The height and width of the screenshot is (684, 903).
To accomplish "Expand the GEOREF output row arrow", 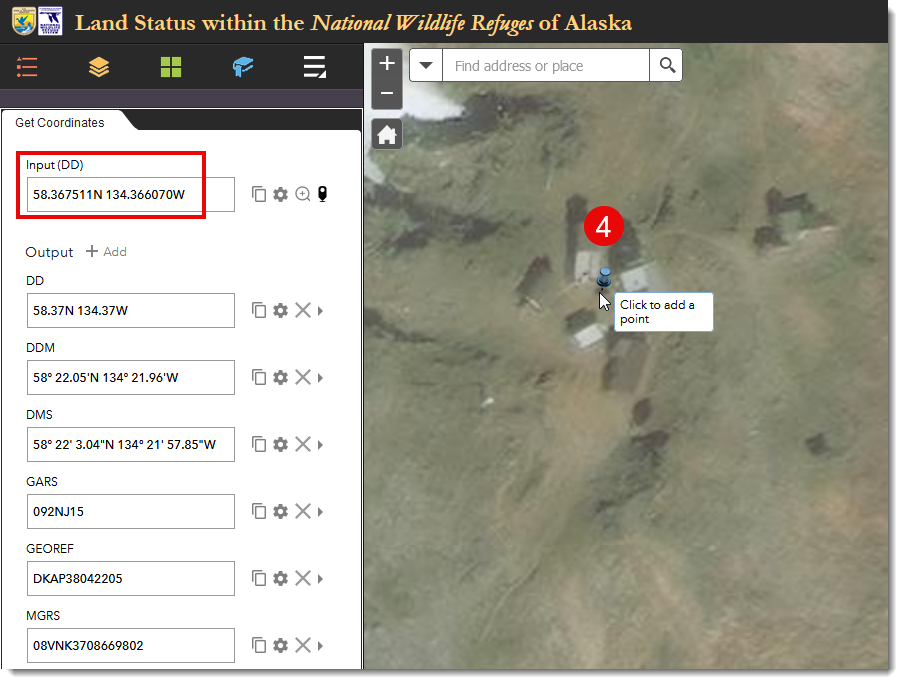I will (321, 578).
